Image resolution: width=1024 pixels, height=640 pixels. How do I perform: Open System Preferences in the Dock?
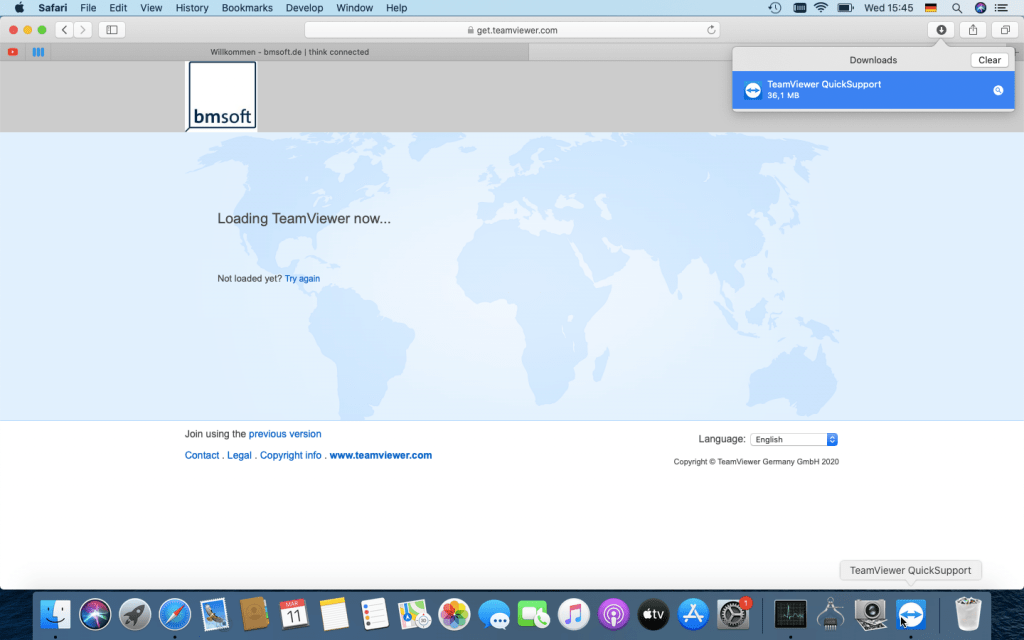click(x=733, y=614)
